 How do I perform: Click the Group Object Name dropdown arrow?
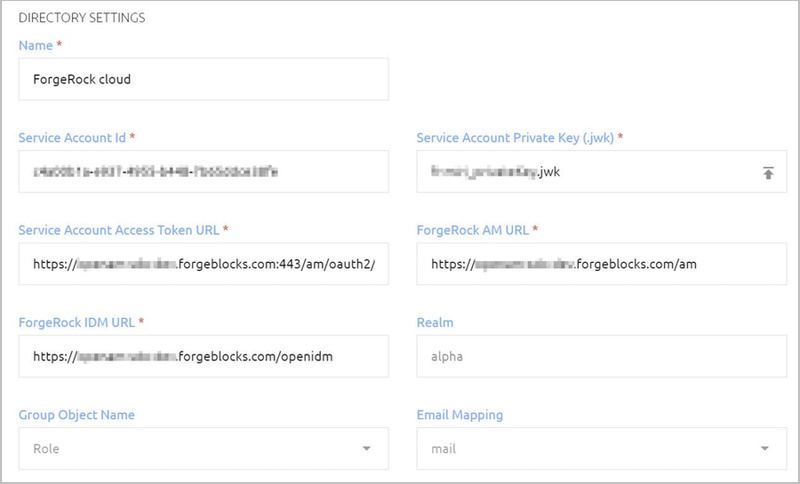366,449
